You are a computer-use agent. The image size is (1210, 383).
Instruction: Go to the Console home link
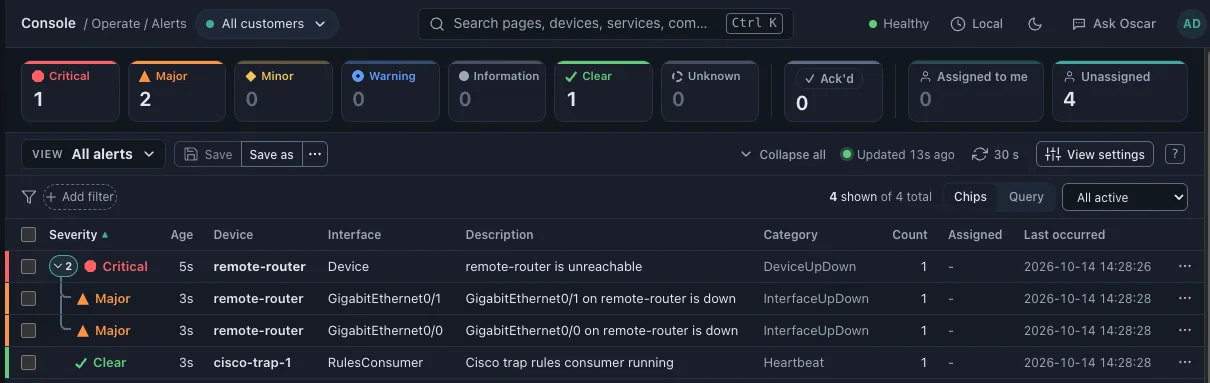point(48,23)
